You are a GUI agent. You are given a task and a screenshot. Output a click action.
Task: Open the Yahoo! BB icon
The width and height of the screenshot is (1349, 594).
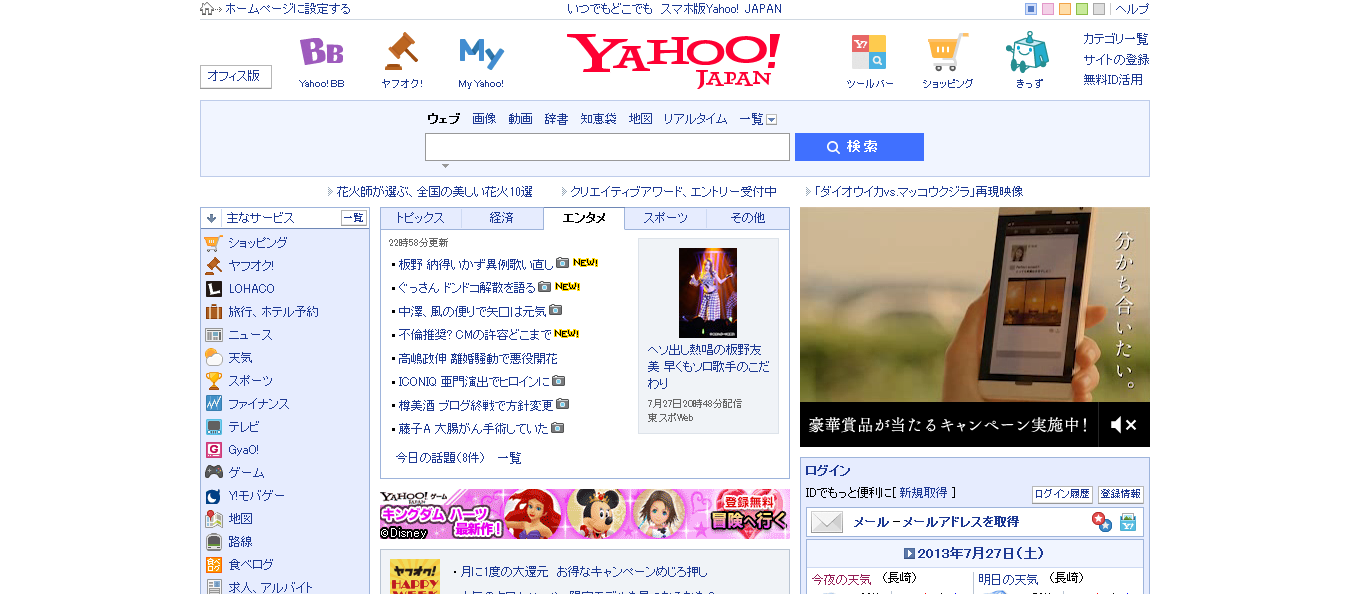coord(321,52)
